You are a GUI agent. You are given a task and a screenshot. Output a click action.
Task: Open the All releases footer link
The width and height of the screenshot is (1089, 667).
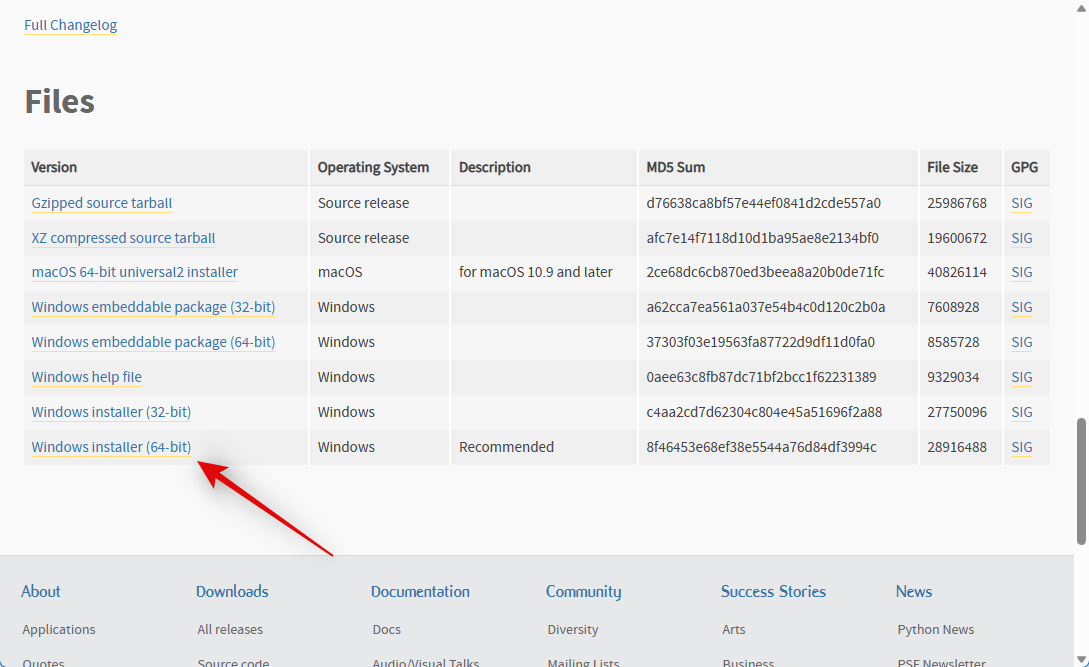click(x=230, y=629)
